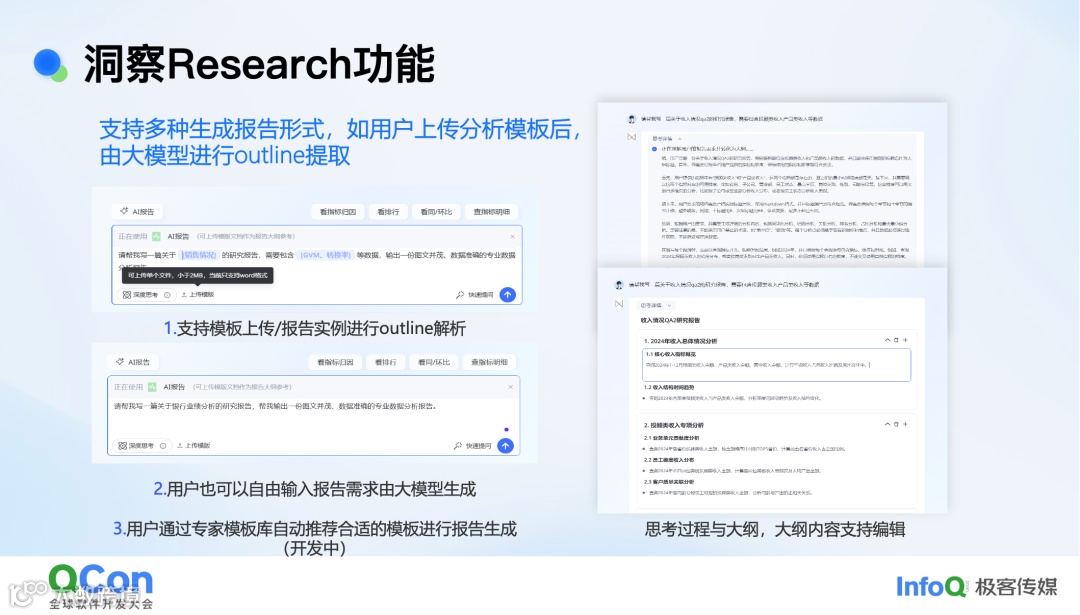Click the 2.3 客户质量关联分析 heading
The width and height of the screenshot is (1080, 615).
[669, 482]
